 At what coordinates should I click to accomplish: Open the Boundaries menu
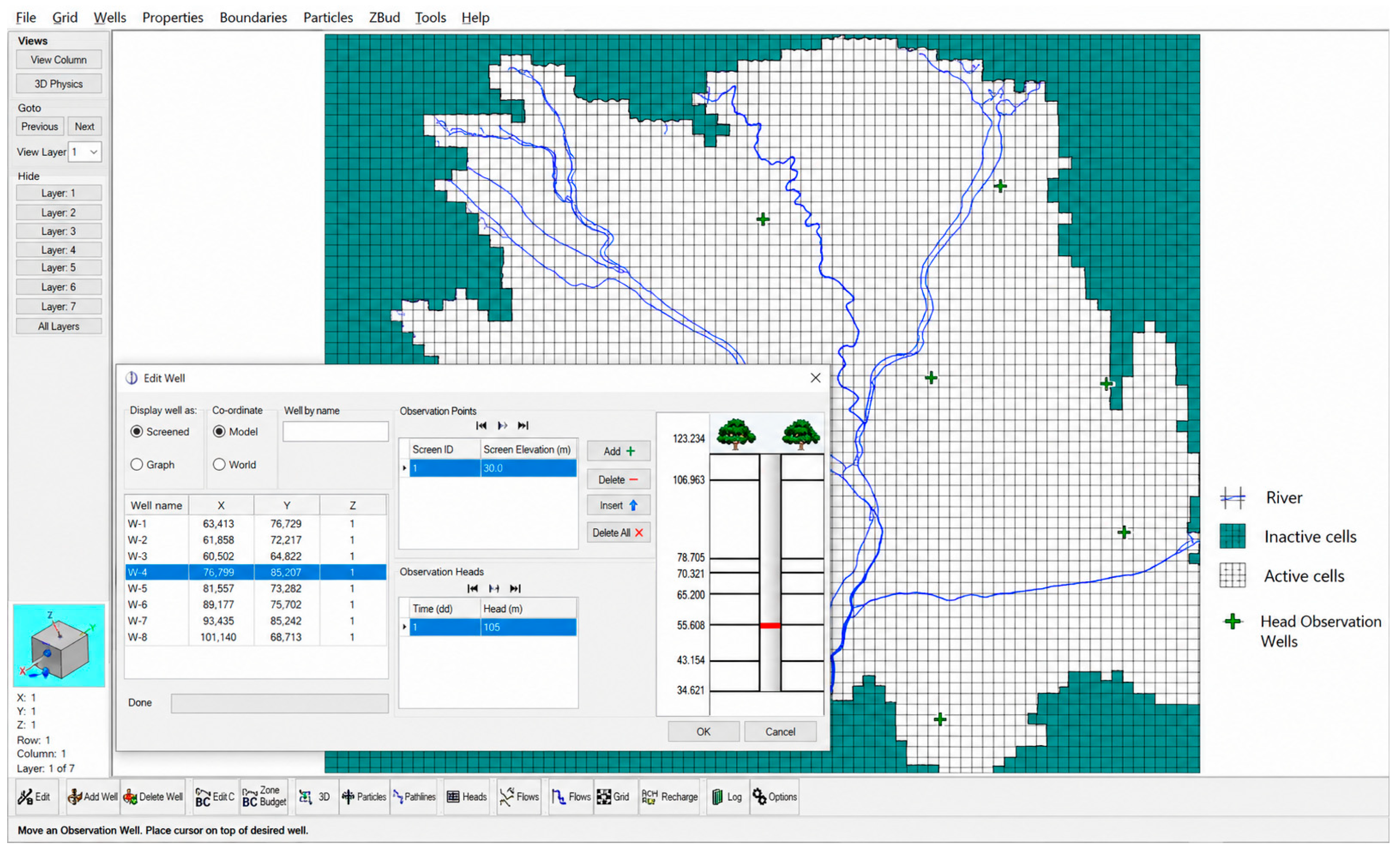click(253, 18)
